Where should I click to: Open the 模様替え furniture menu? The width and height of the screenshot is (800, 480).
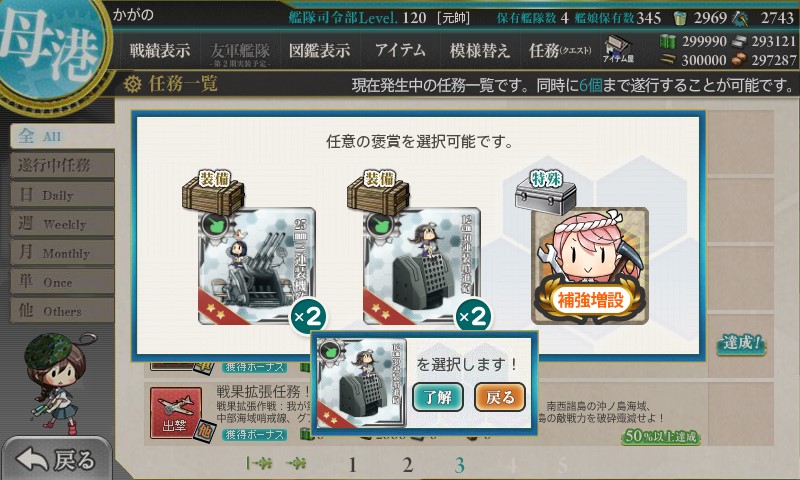click(x=479, y=50)
